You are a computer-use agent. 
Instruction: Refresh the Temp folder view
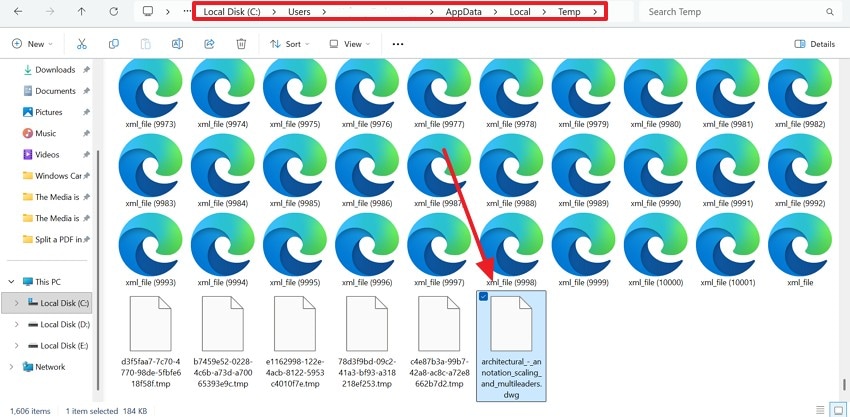click(x=113, y=11)
